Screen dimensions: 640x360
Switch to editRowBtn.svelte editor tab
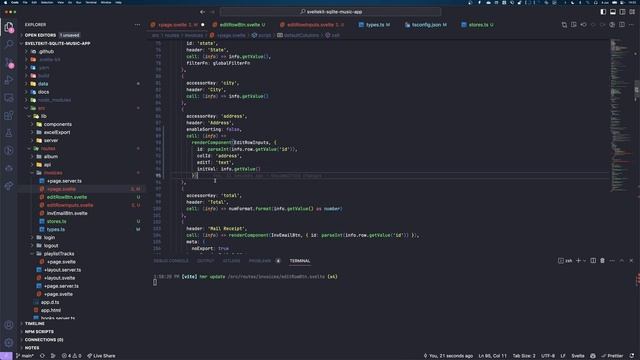[240, 25]
